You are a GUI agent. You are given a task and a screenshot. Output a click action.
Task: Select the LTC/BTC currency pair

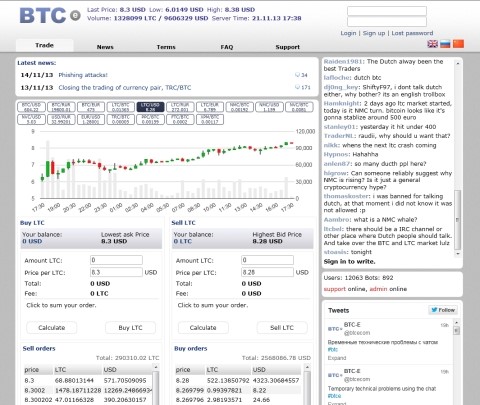point(120,107)
